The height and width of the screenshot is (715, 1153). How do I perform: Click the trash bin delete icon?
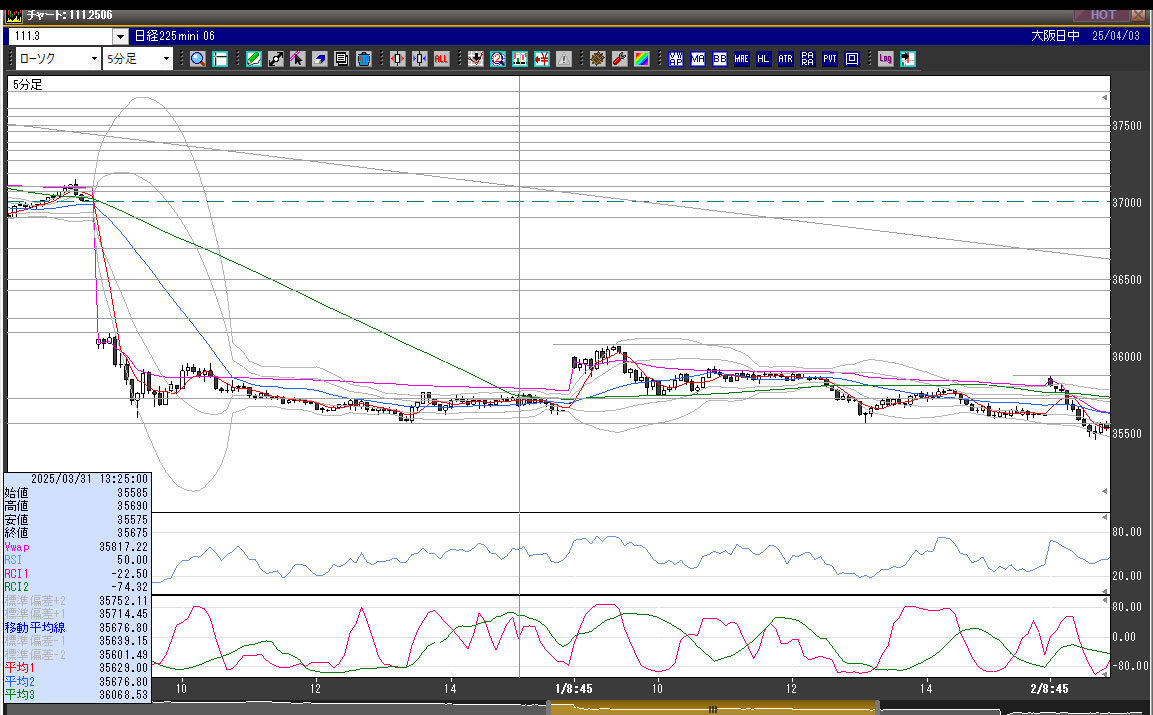coord(364,59)
